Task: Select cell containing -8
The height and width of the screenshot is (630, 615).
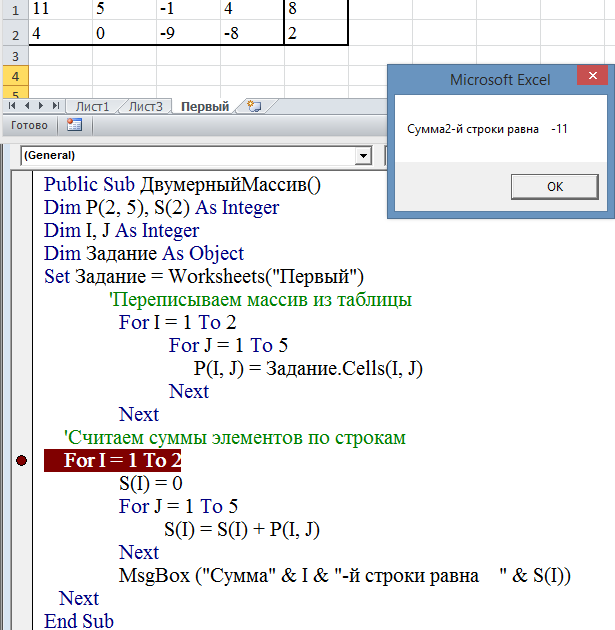Action: coord(252,33)
